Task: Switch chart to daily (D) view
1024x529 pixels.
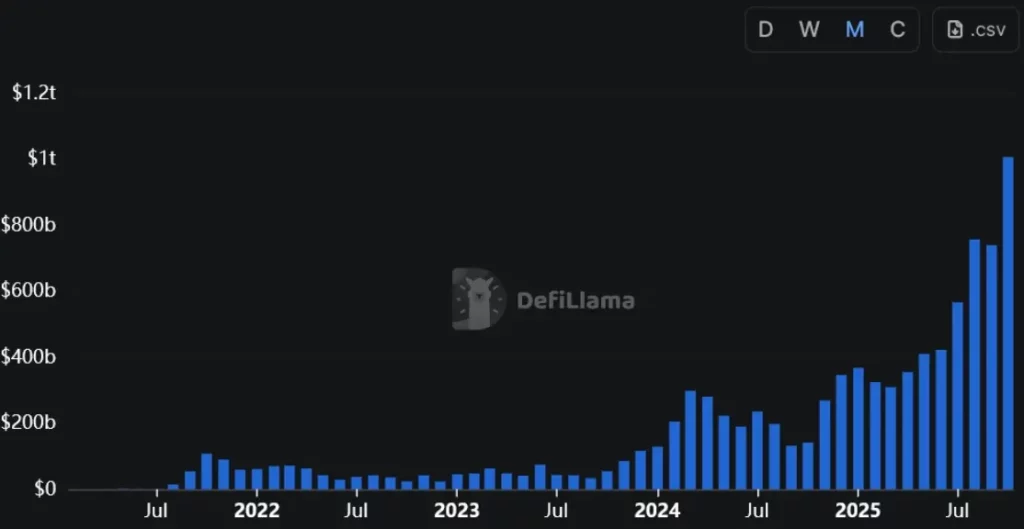Action: (x=765, y=30)
